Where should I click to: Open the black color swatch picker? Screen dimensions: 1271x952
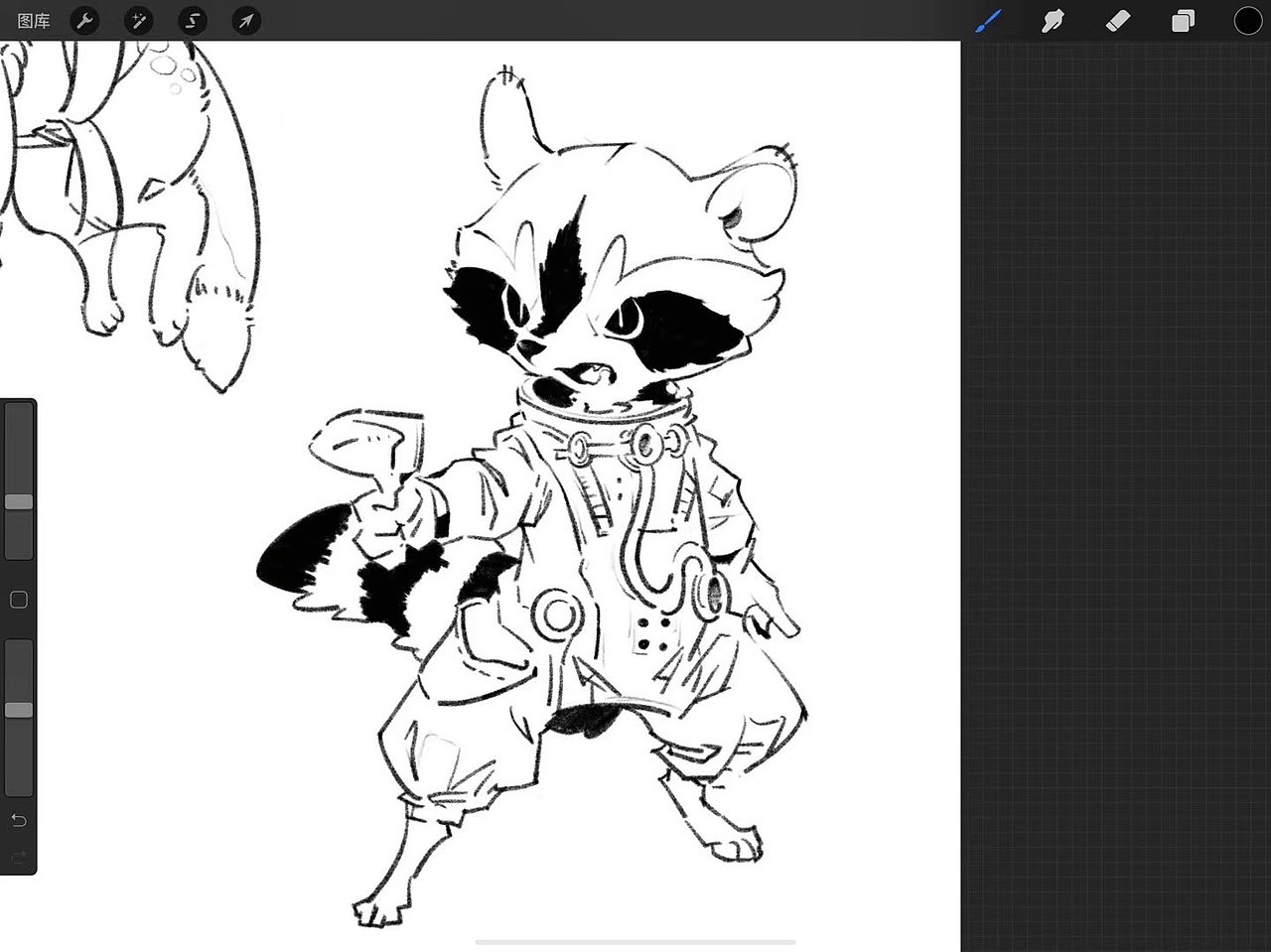tap(1248, 20)
